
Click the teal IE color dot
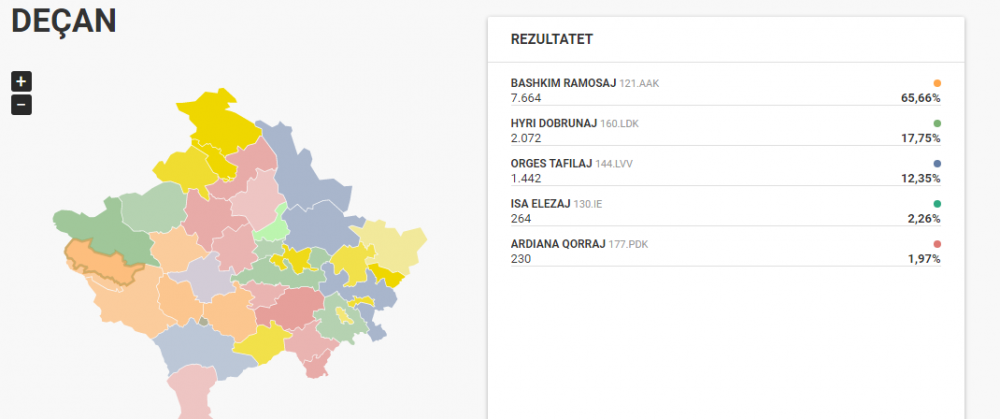937,203
